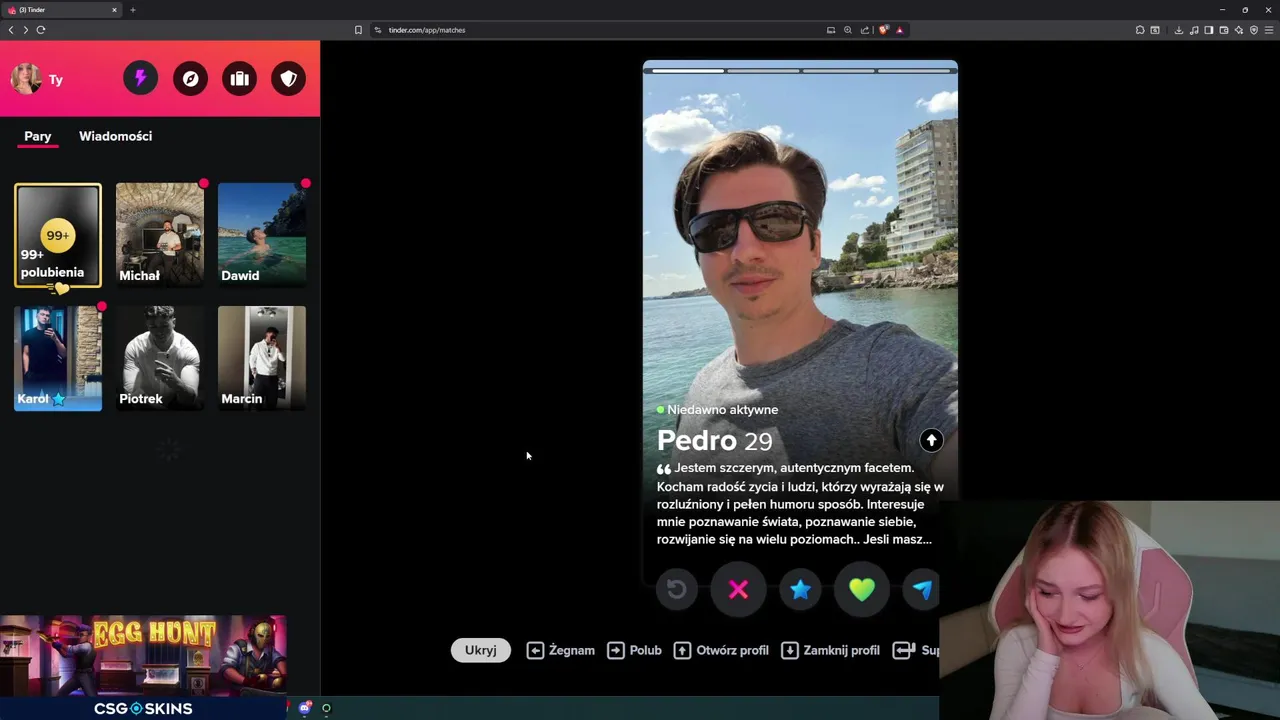Jump to the second photo progress segment
The height and width of the screenshot is (720, 1280).
point(763,71)
